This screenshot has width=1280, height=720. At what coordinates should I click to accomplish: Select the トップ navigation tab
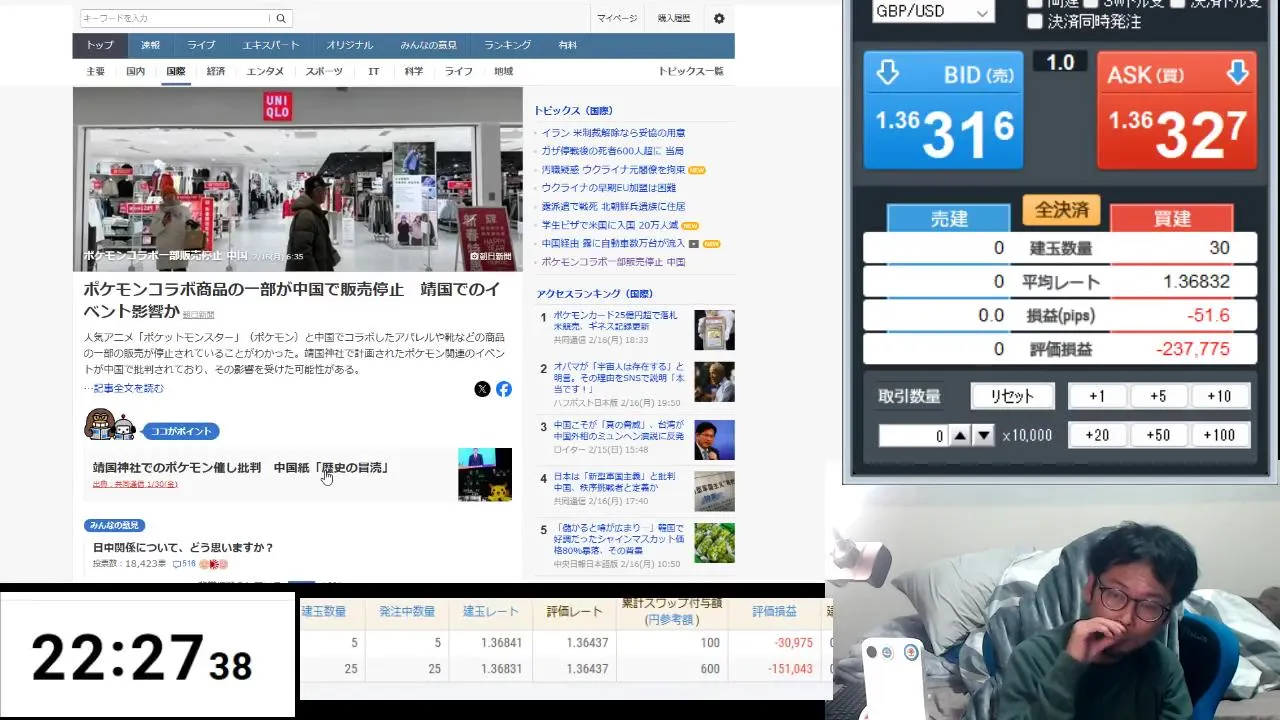[x=99, y=45]
